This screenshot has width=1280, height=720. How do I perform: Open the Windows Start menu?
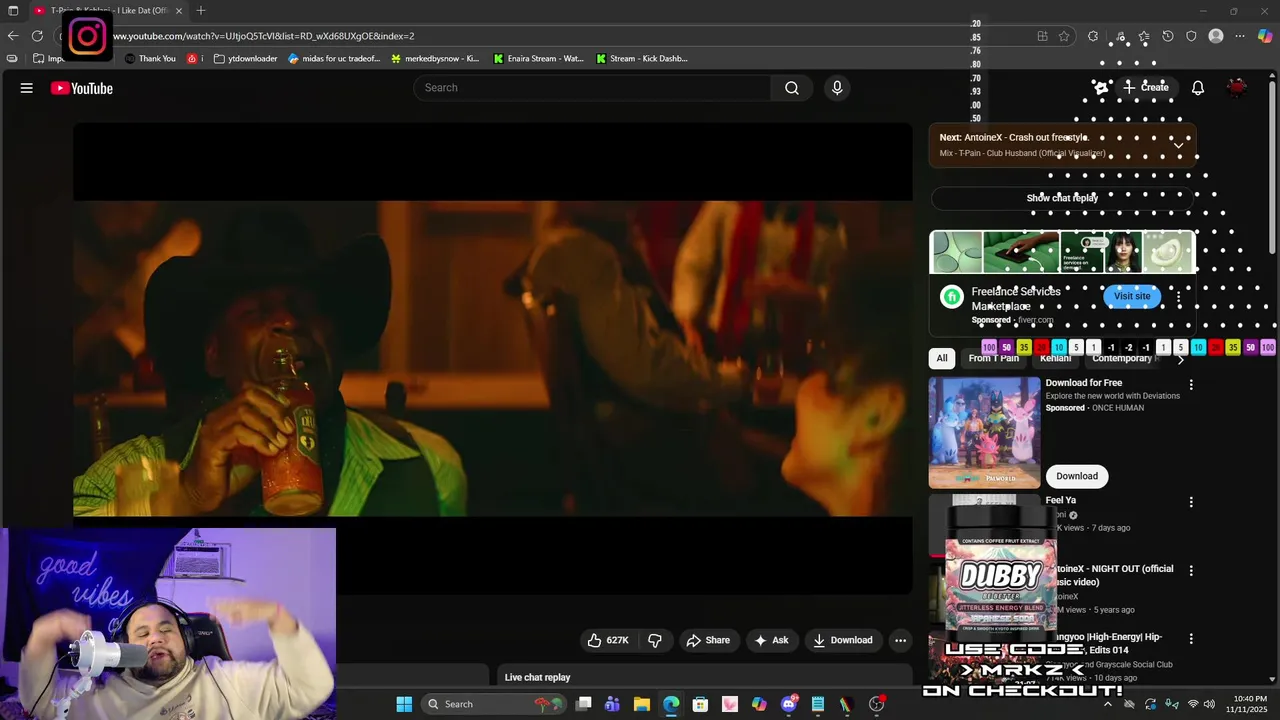pyautogui.click(x=404, y=704)
